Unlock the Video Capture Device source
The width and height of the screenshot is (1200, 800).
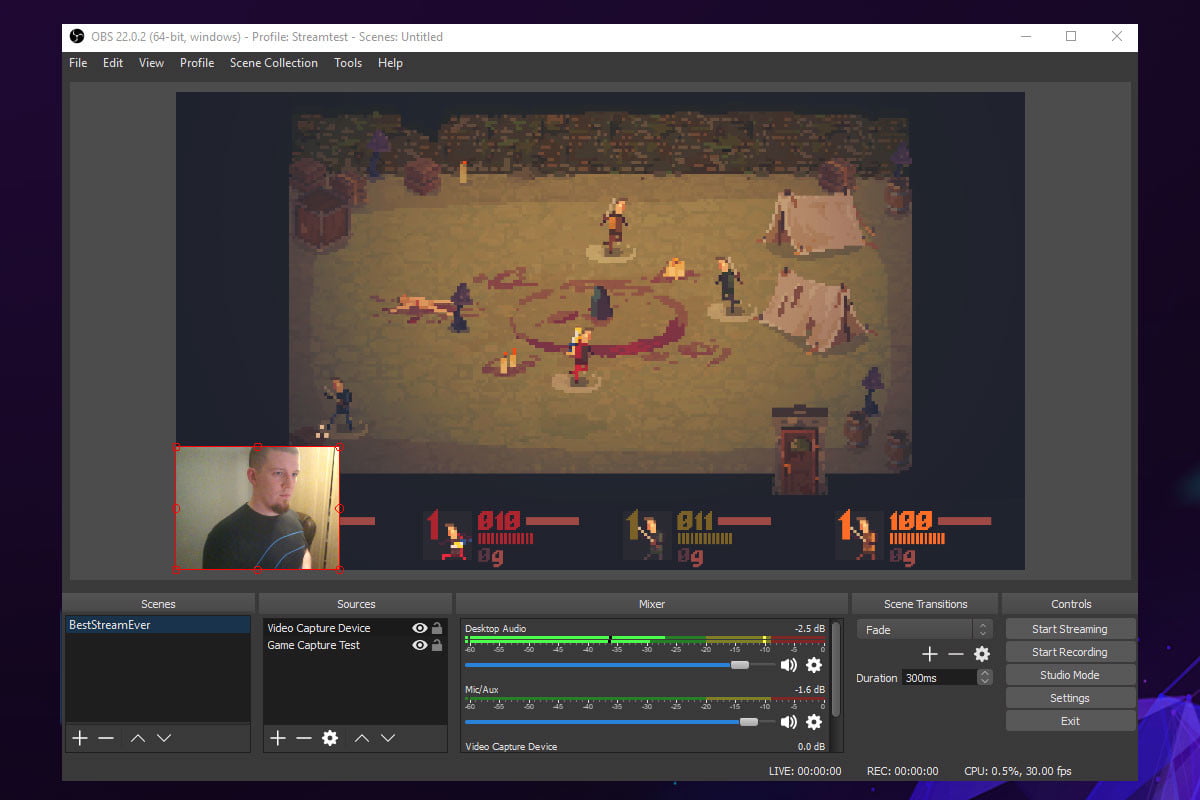click(x=437, y=628)
